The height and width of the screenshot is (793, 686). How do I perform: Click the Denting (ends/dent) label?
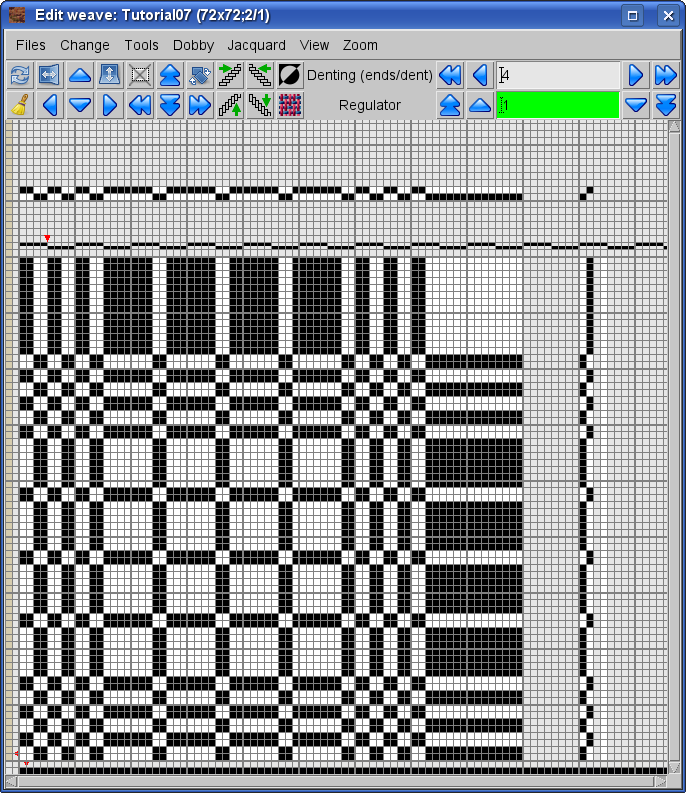(x=370, y=75)
